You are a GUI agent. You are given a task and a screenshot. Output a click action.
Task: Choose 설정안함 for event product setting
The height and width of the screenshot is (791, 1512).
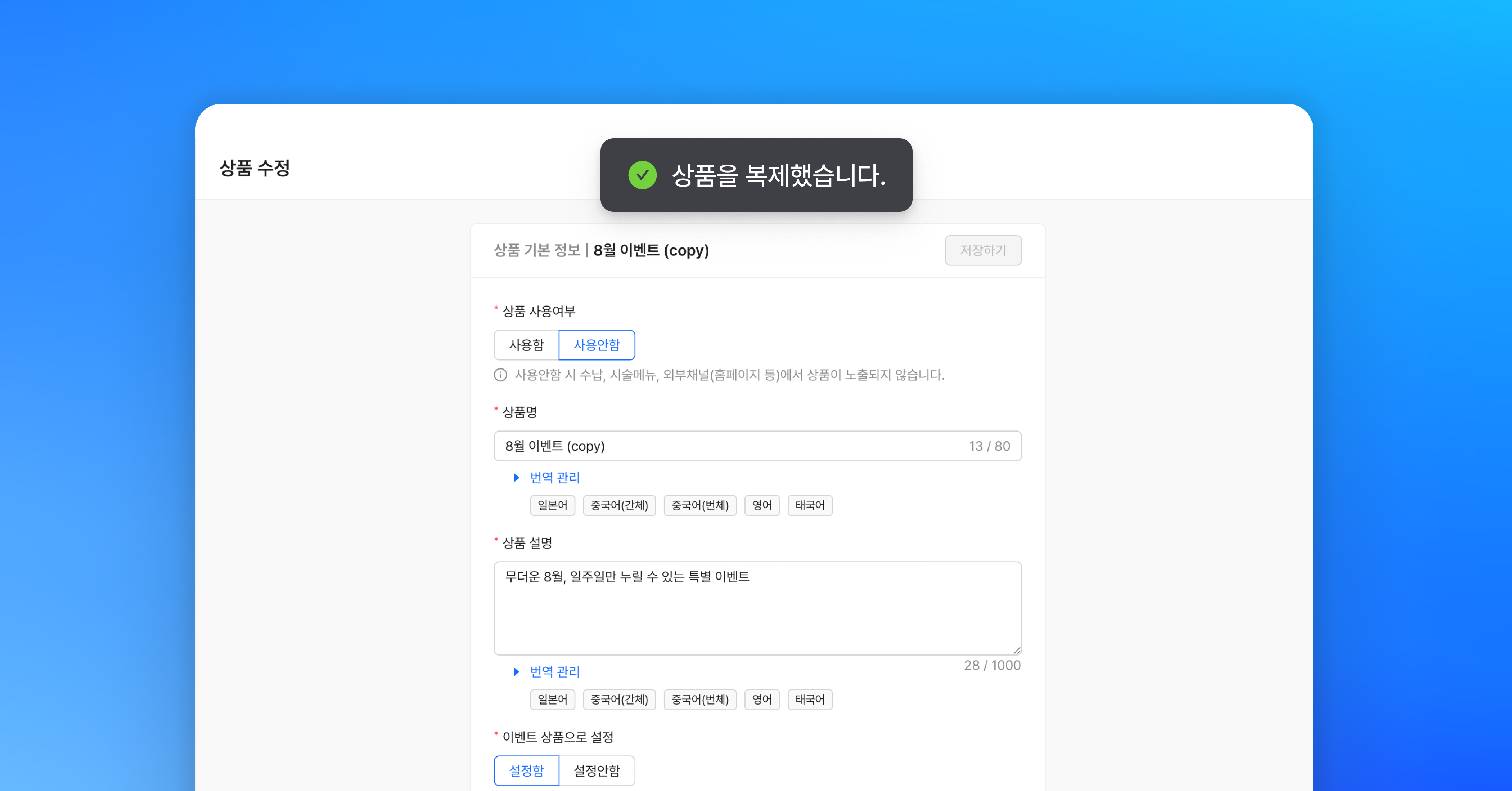pos(597,770)
